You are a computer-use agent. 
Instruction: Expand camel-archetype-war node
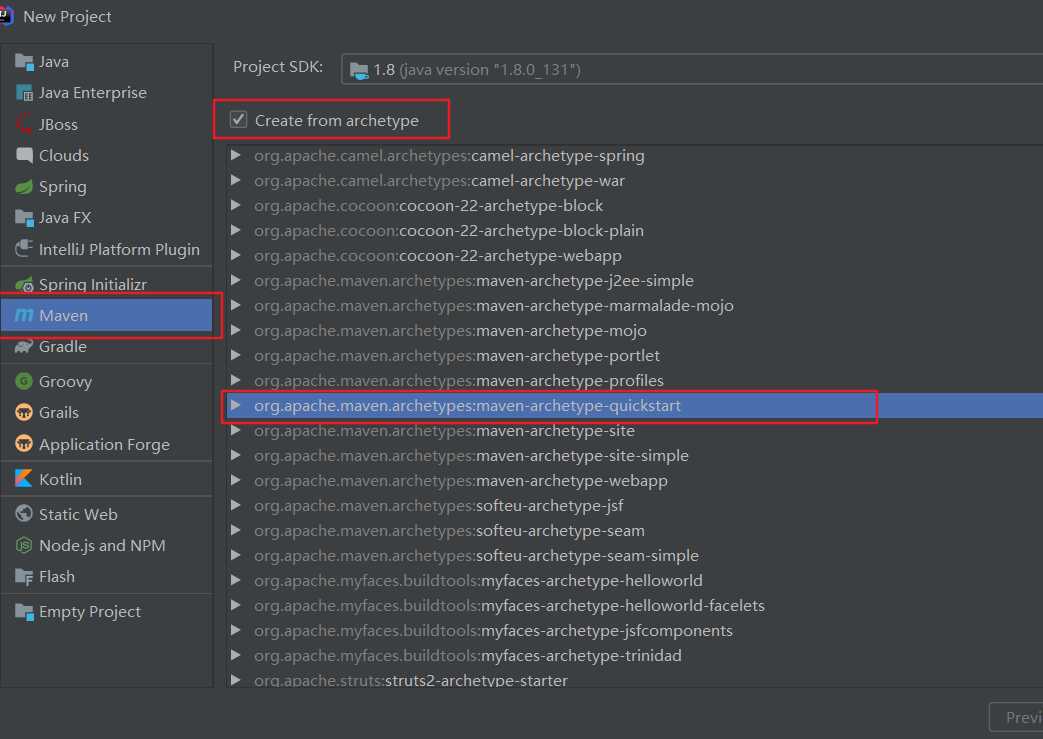pos(235,180)
